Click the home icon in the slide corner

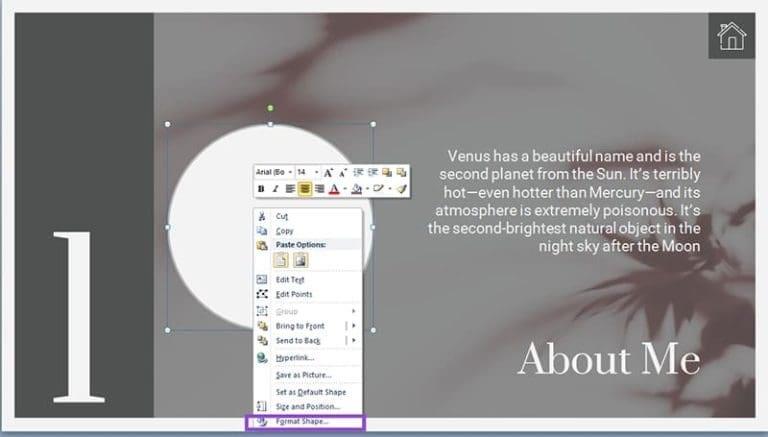(731, 36)
